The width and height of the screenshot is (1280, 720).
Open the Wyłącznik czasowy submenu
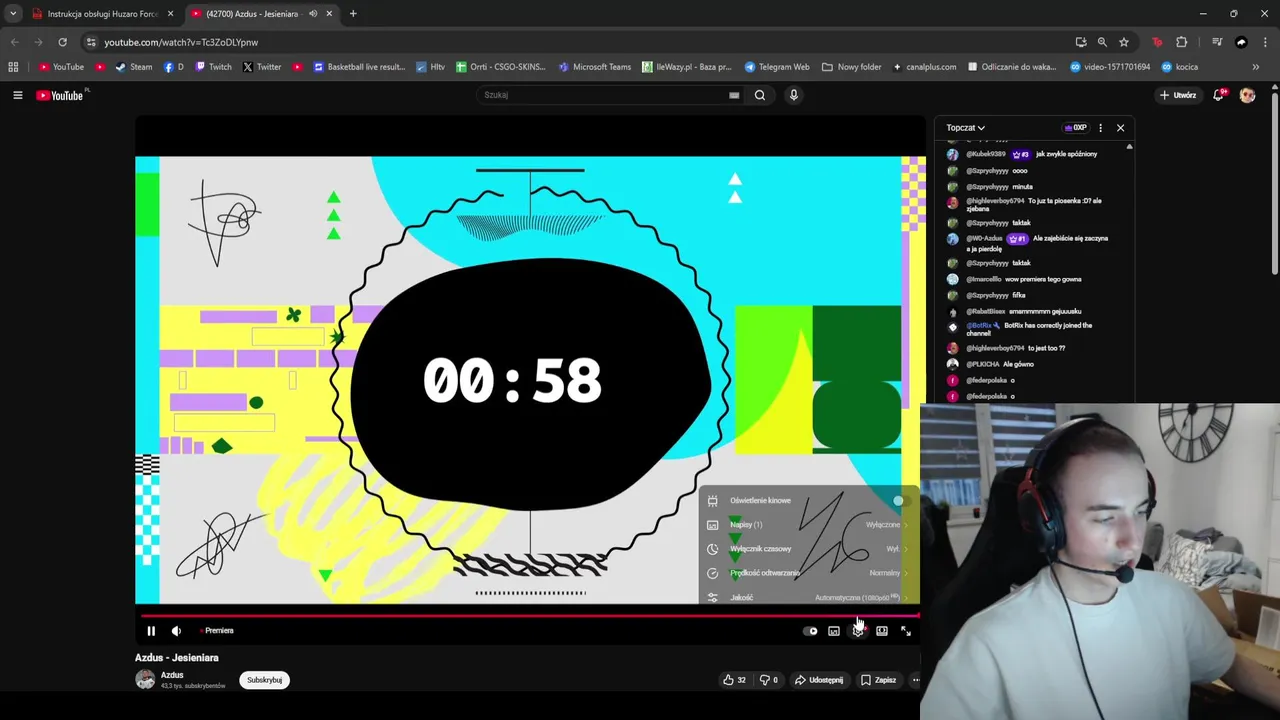[x=808, y=549]
